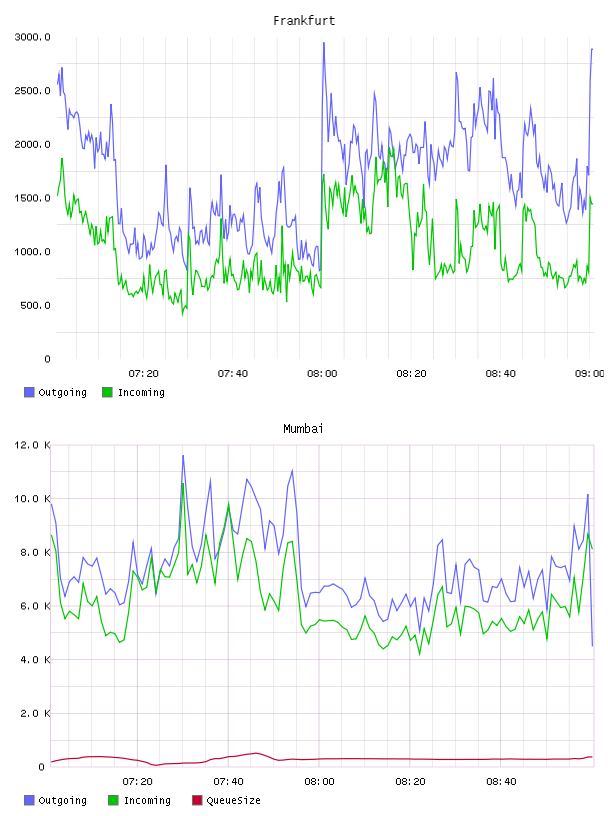Screen dimensions: 608x816
Task: Click the red QueueSize swatch in Mumbai legend
Action: tap(197, 800)
